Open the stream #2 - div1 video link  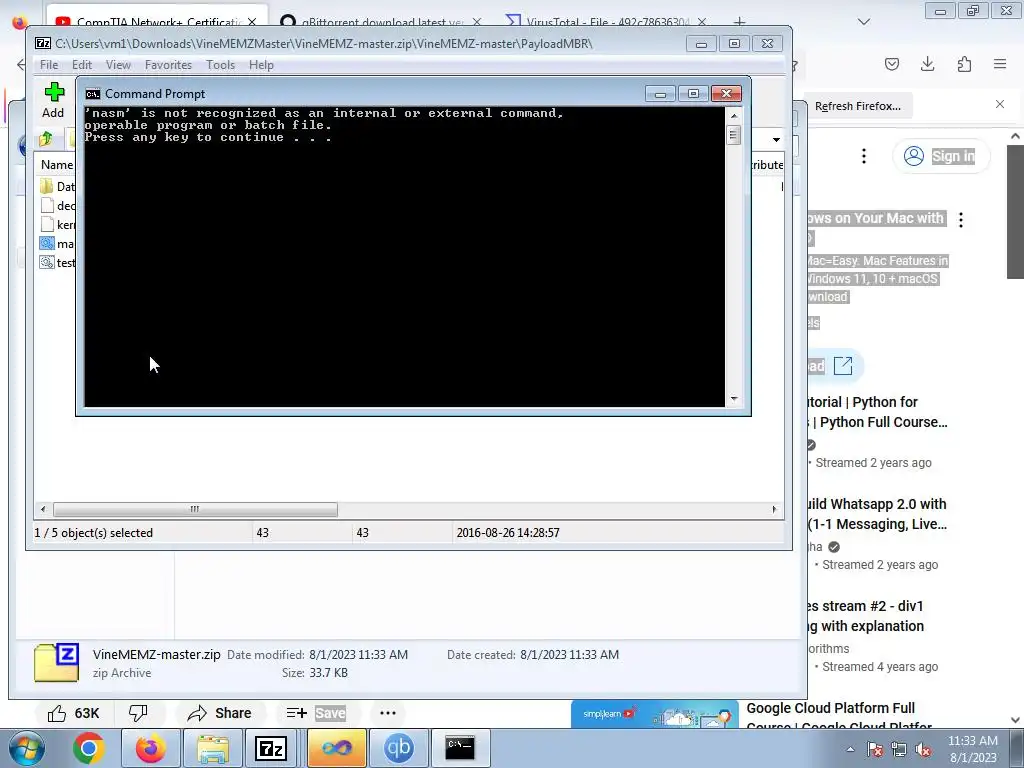point(865,616)
